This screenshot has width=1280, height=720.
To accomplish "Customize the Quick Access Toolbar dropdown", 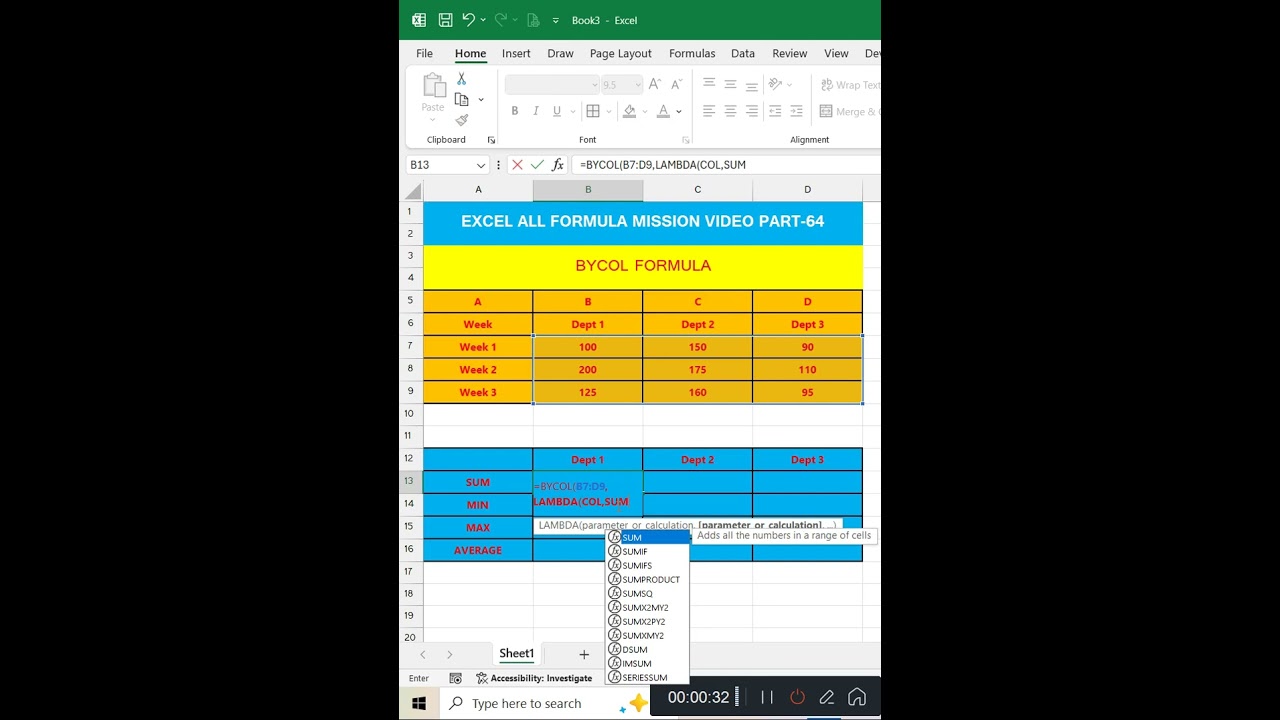I will [x=556, y=20].
